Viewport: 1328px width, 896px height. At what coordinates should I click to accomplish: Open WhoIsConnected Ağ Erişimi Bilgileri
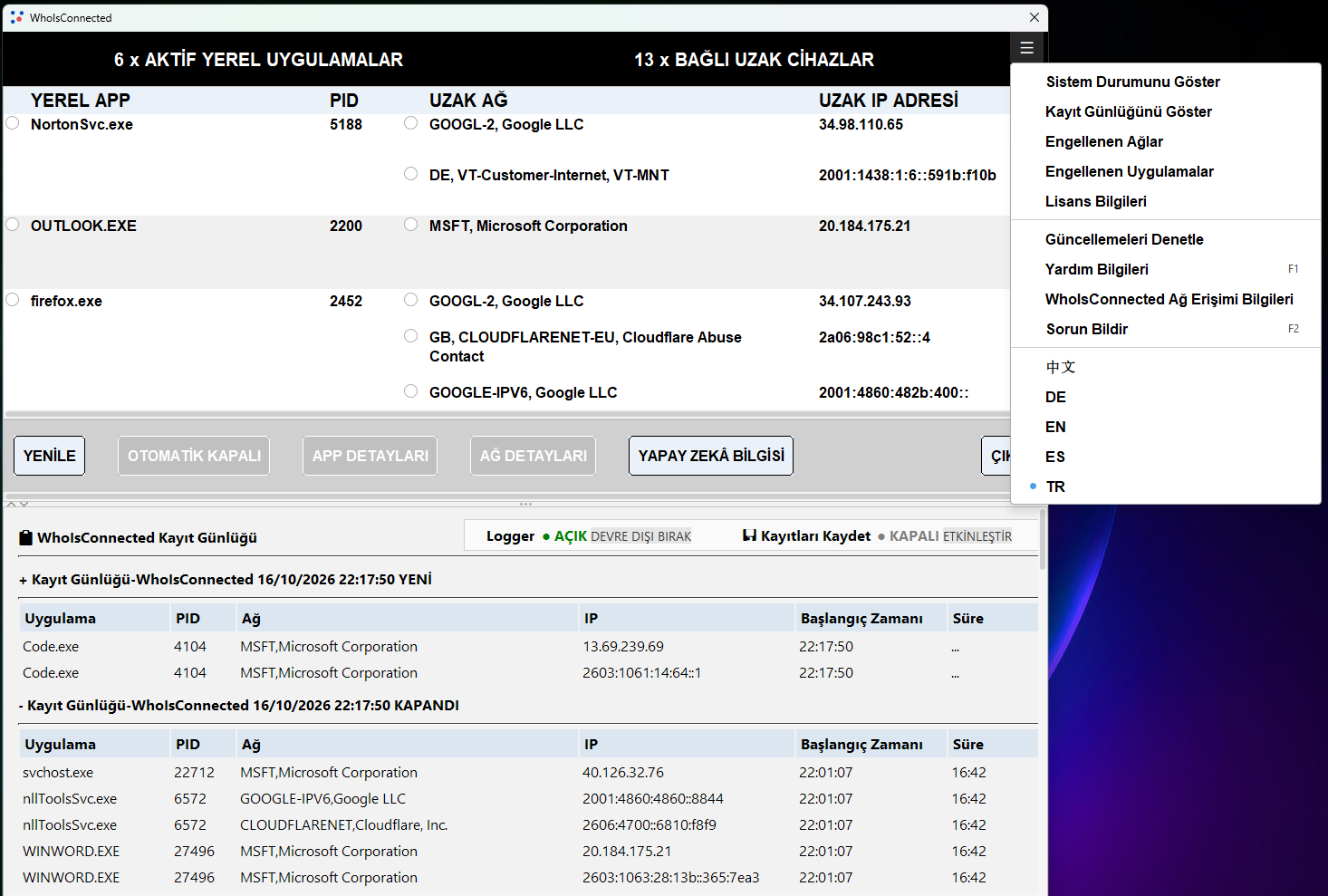point(1166,299)
